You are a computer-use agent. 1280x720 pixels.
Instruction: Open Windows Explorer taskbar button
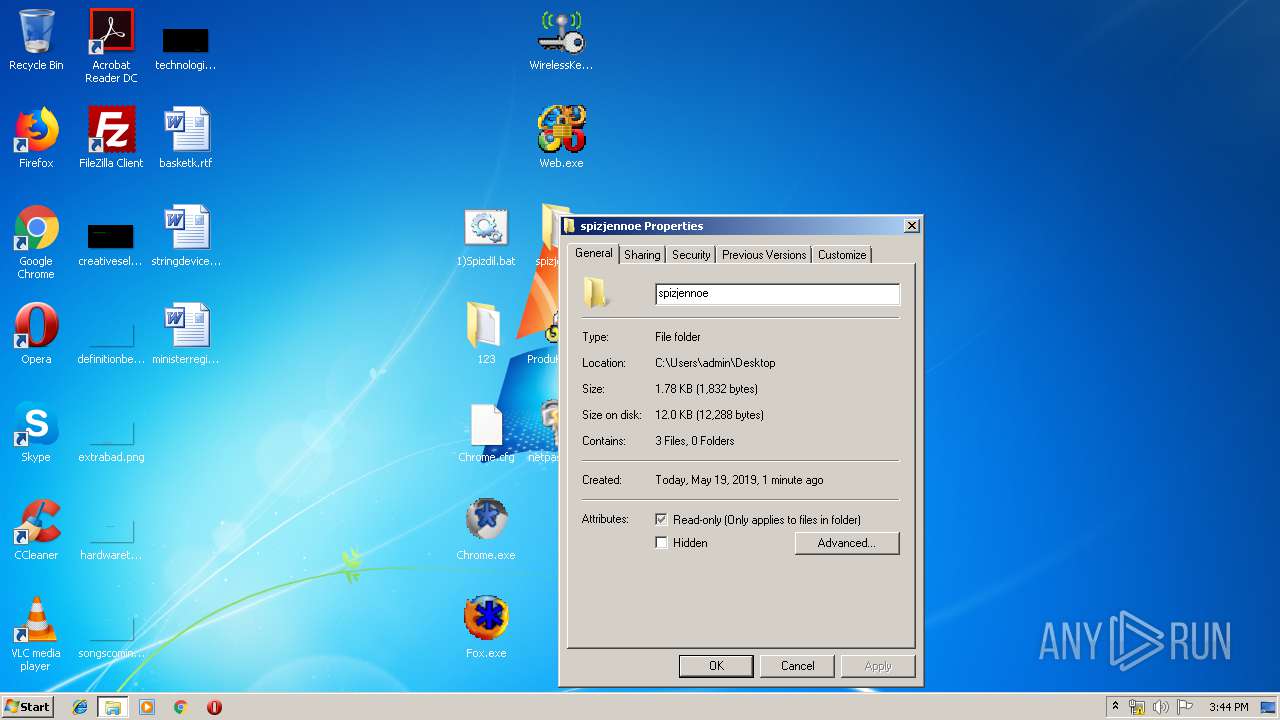pos(112,707)
